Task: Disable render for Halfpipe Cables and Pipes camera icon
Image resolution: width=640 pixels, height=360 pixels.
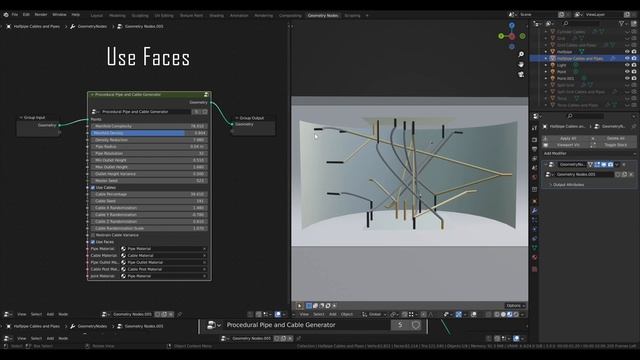Action: (x=634, y=58)
